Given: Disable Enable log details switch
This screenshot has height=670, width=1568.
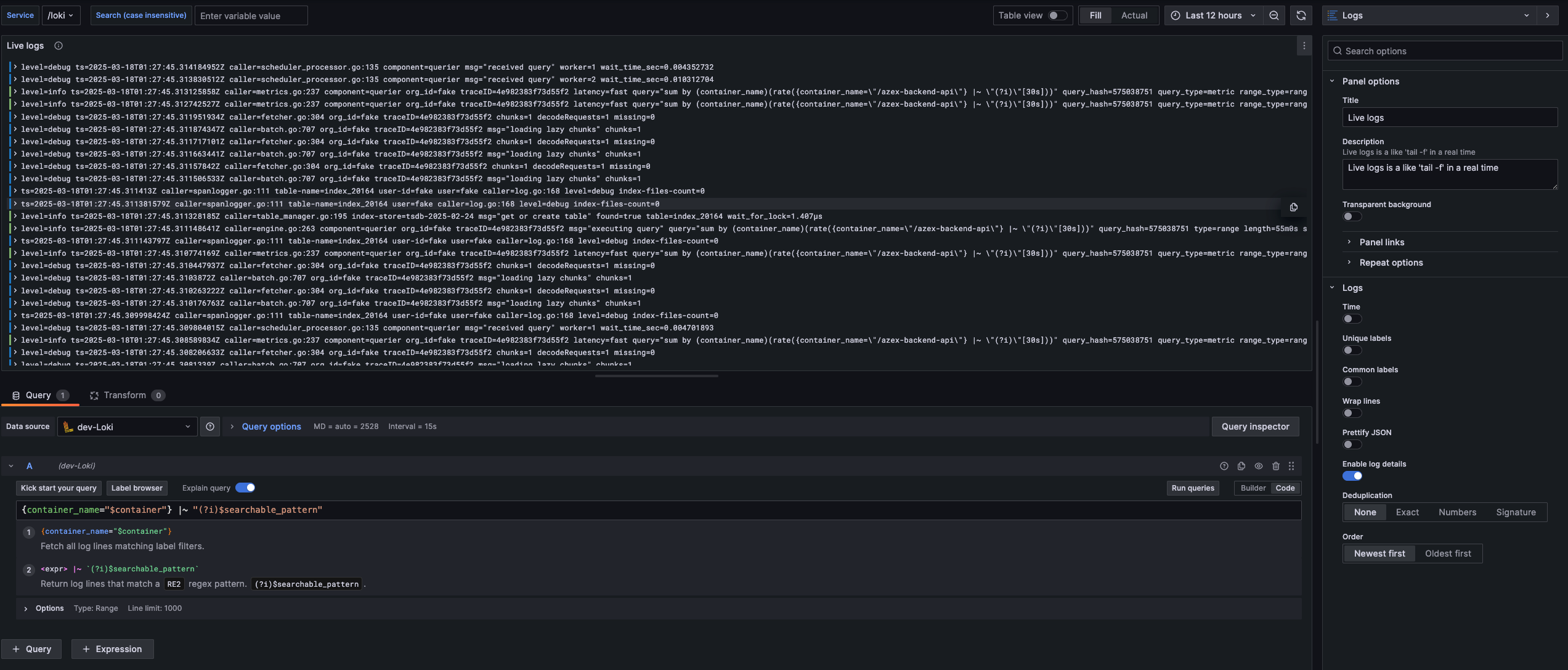Looking at the screenshot, I should coord(1352,476).
